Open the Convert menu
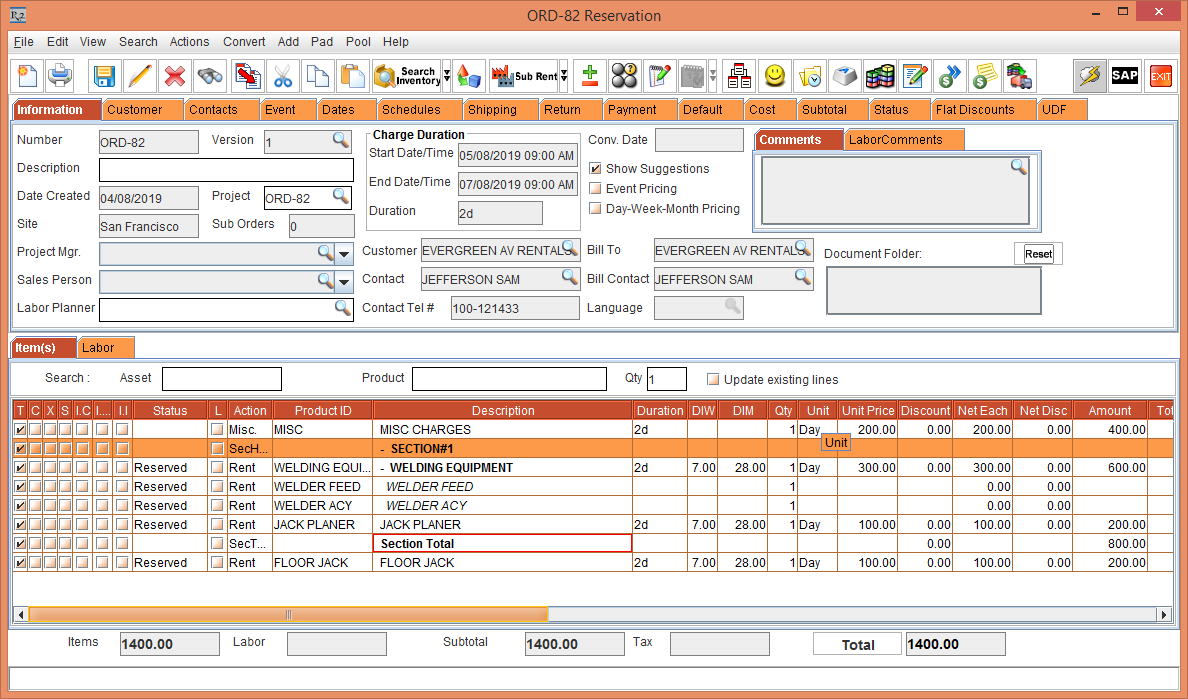This screenshot has height=699, width=1188. pyautogui.click(x=244, y=42)
